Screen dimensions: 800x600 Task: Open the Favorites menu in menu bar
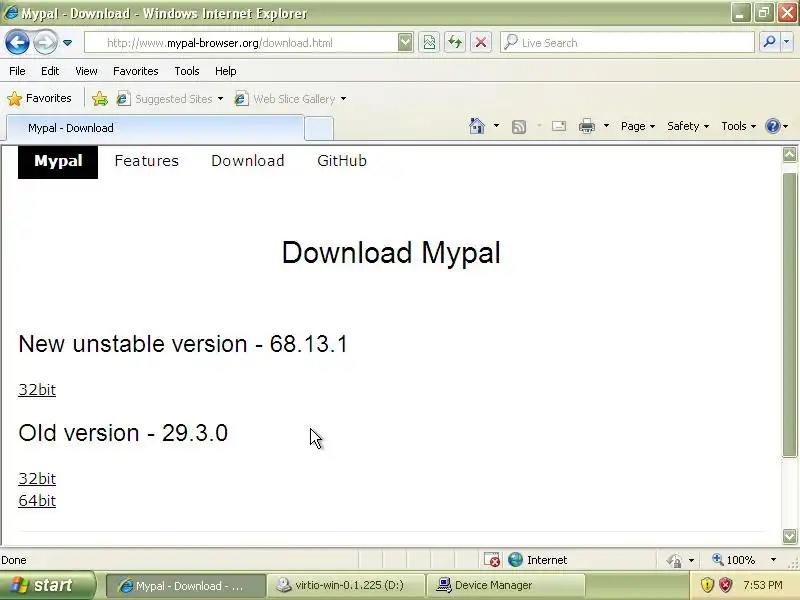(136, 71)
